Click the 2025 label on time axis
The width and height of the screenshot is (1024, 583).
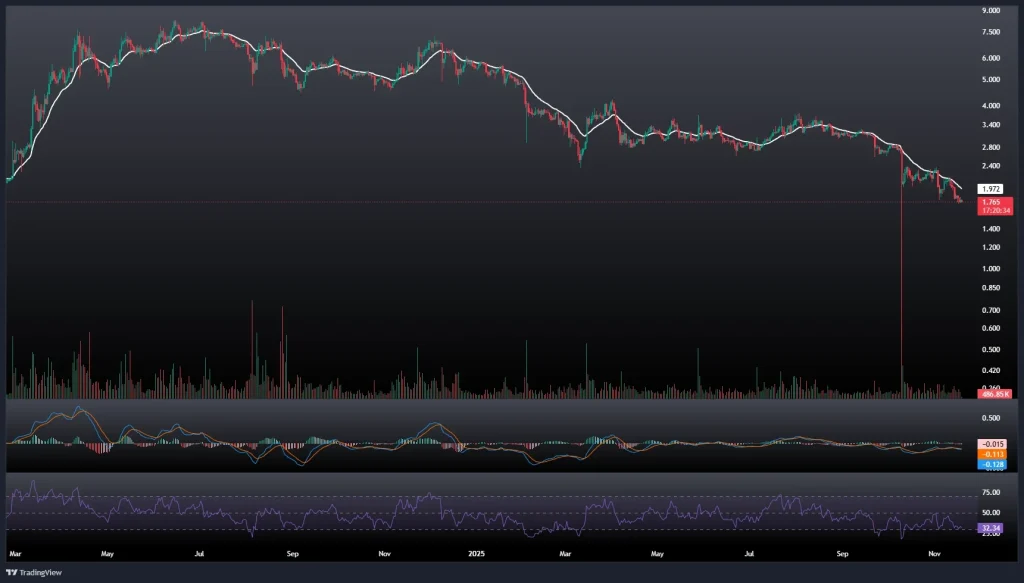(x=474, y=552)
